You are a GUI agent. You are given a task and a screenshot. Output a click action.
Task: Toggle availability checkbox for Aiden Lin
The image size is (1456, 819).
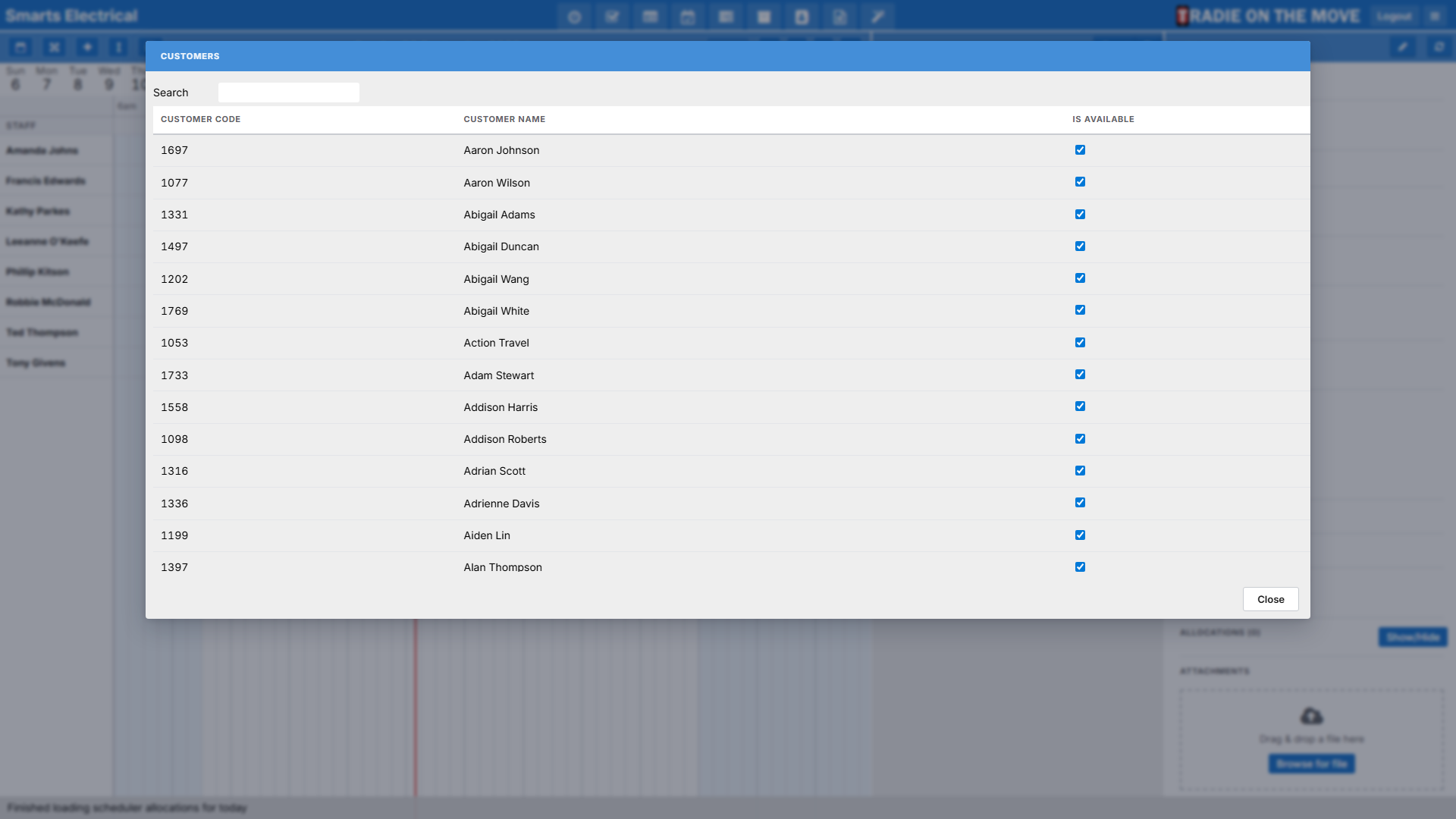pos(1080,535)
